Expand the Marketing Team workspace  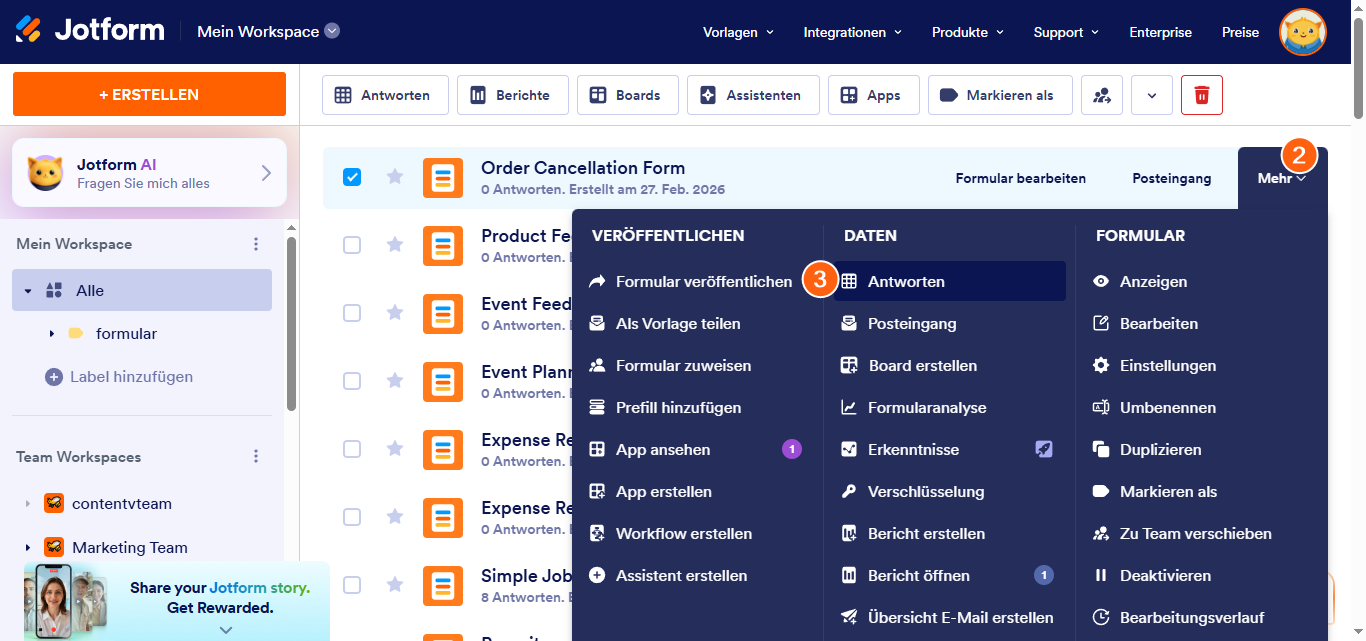point(27,547)
